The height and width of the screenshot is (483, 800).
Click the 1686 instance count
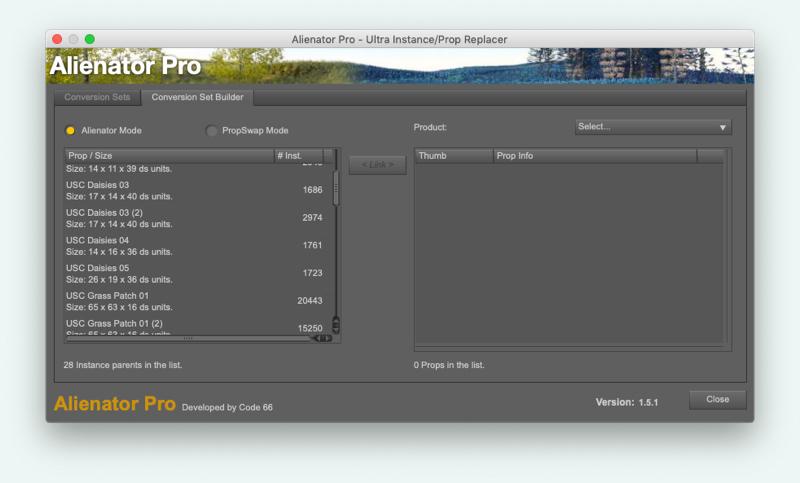click(x=312, y=190)
